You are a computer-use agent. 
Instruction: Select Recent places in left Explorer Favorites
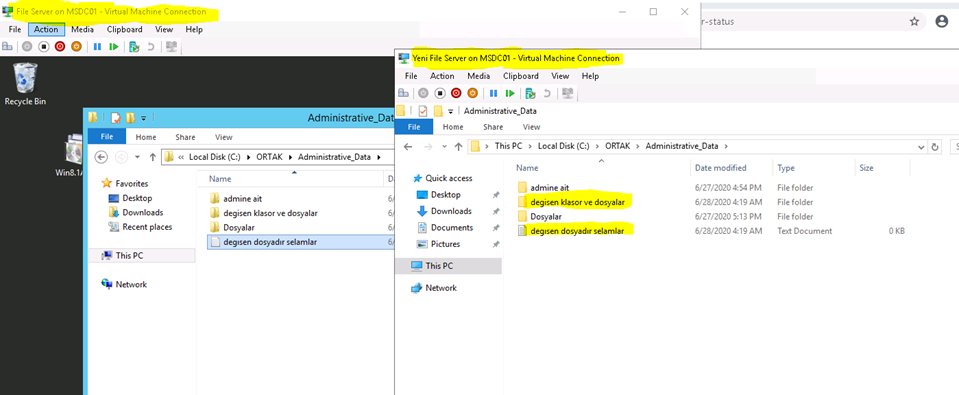(147, 227)
